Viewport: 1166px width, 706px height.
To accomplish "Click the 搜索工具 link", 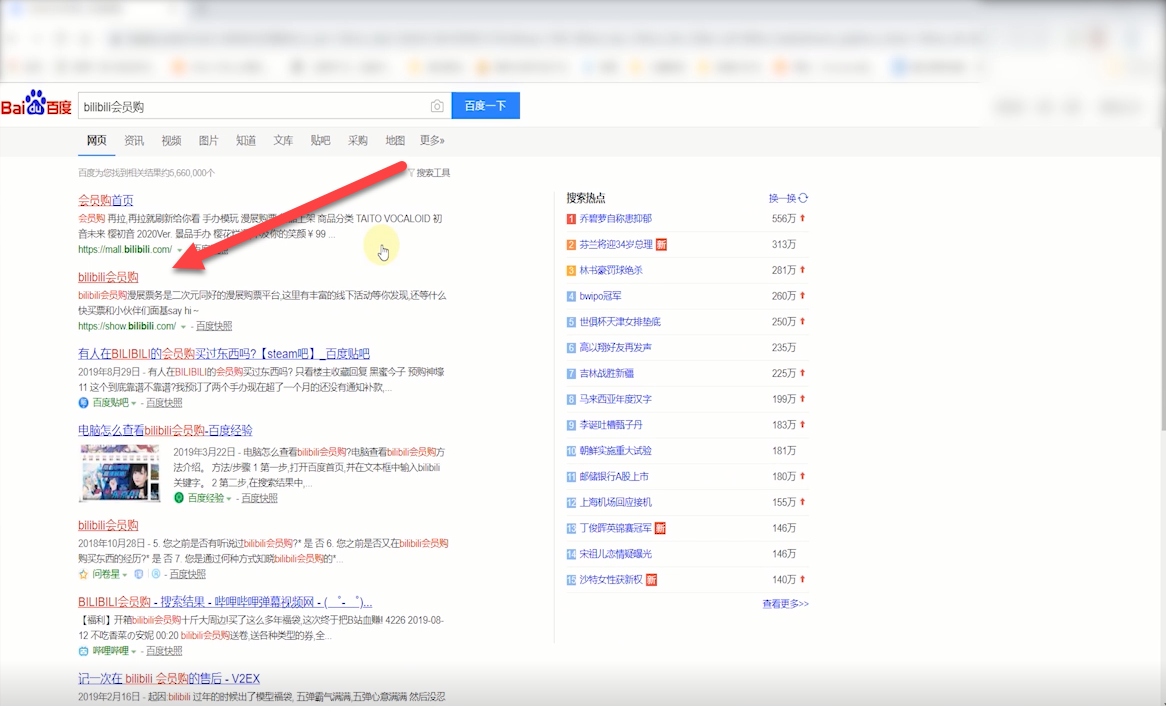I will point(433,173).
